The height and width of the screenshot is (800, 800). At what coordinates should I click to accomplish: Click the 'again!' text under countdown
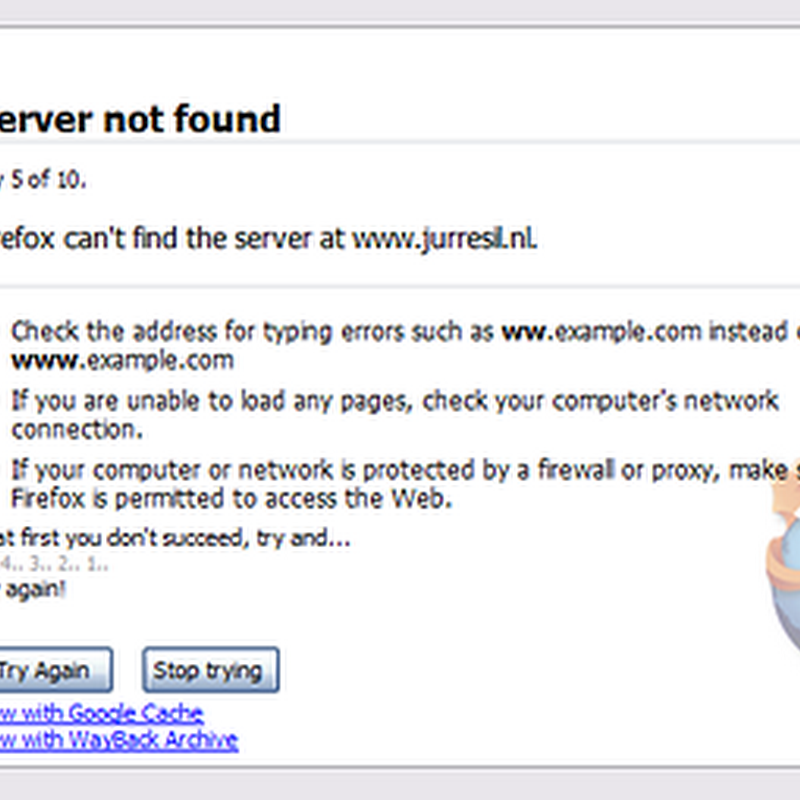[x=33, y=589]
